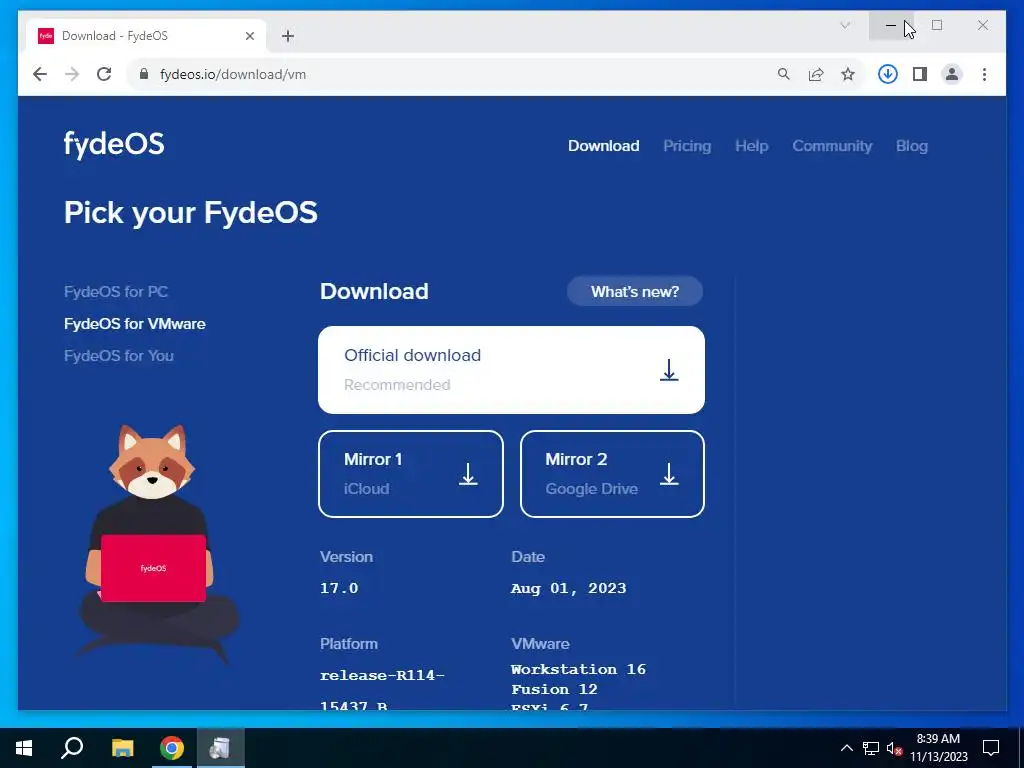1024x768 pixels.
Task: Open the Community nav item
Action: 832,146
